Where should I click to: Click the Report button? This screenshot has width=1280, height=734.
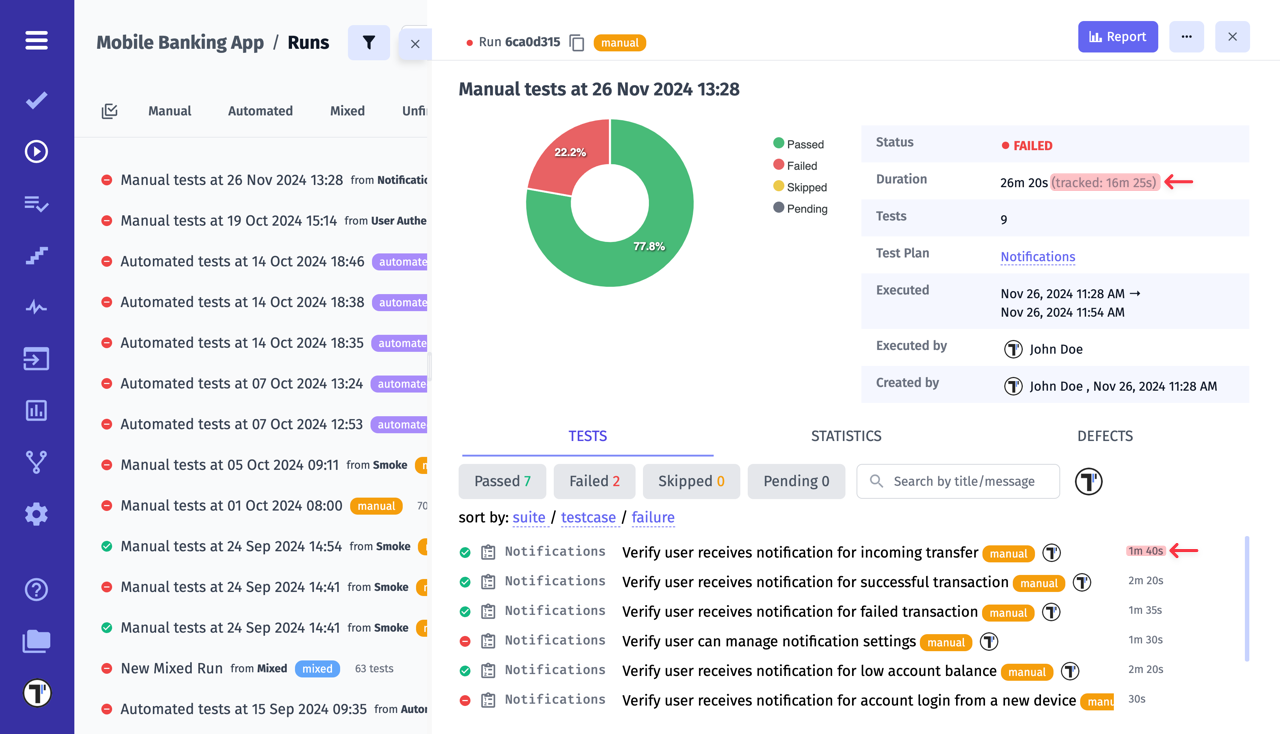tap(1117, 36)
